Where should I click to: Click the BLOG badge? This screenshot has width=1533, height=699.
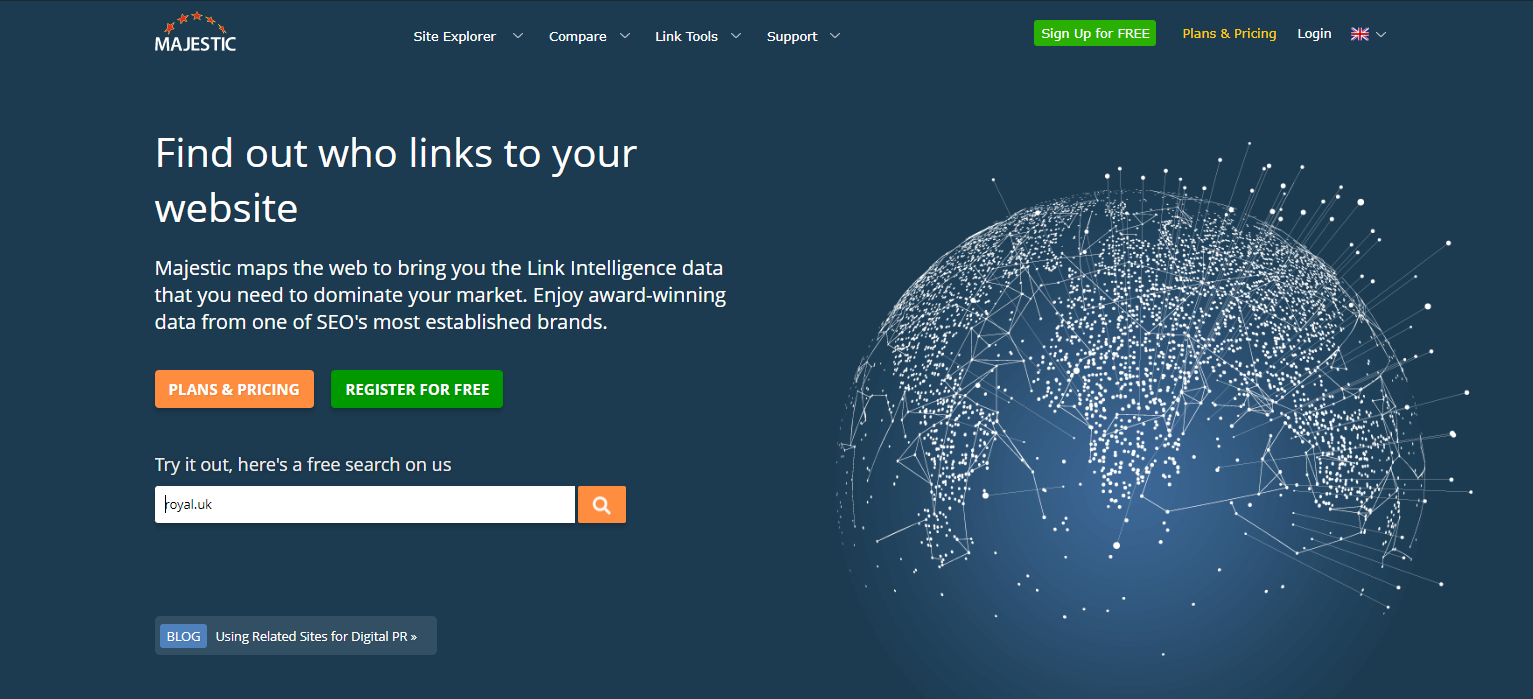[183, 636]
